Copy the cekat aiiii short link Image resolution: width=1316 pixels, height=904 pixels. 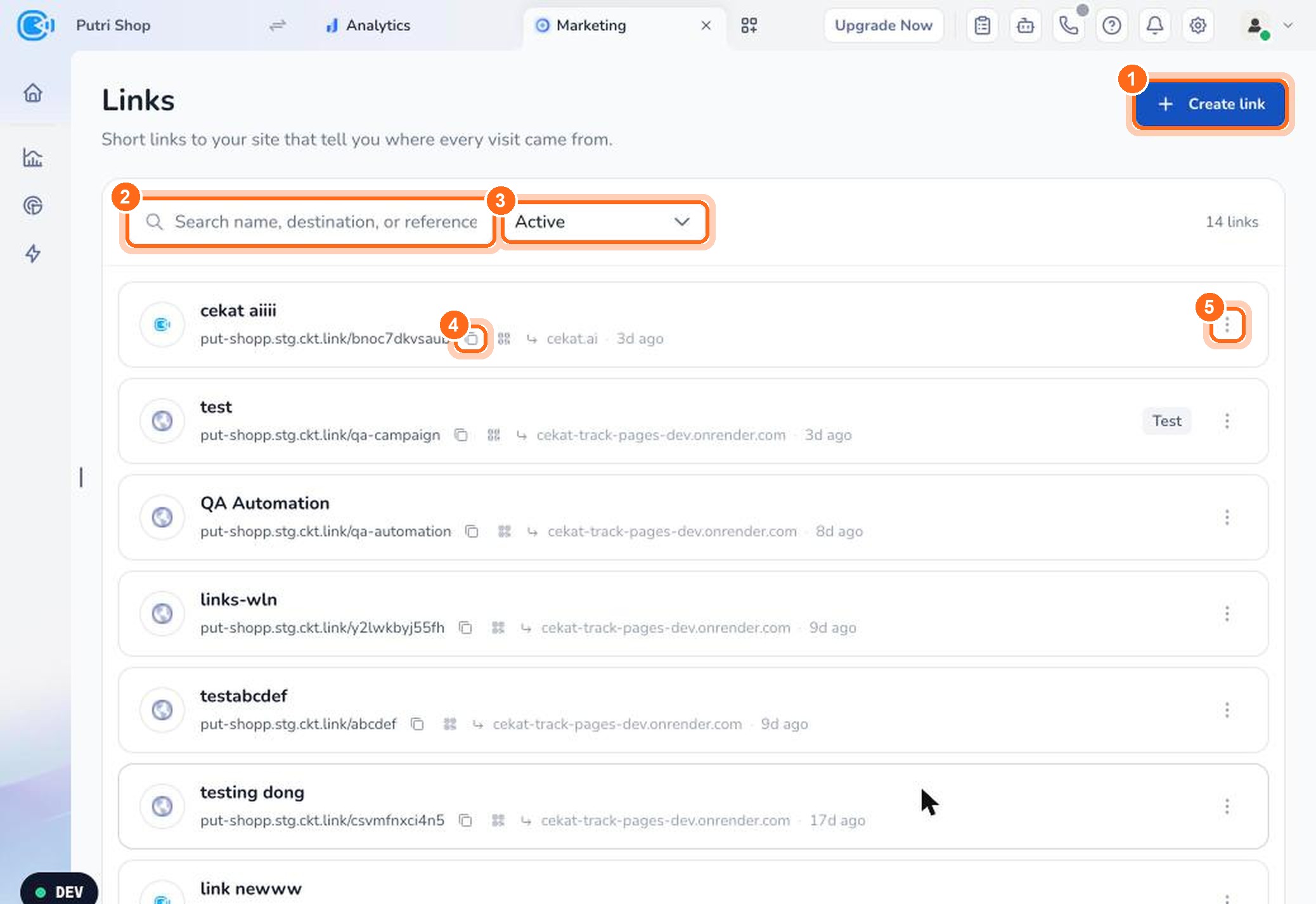[x=471, y=339]
